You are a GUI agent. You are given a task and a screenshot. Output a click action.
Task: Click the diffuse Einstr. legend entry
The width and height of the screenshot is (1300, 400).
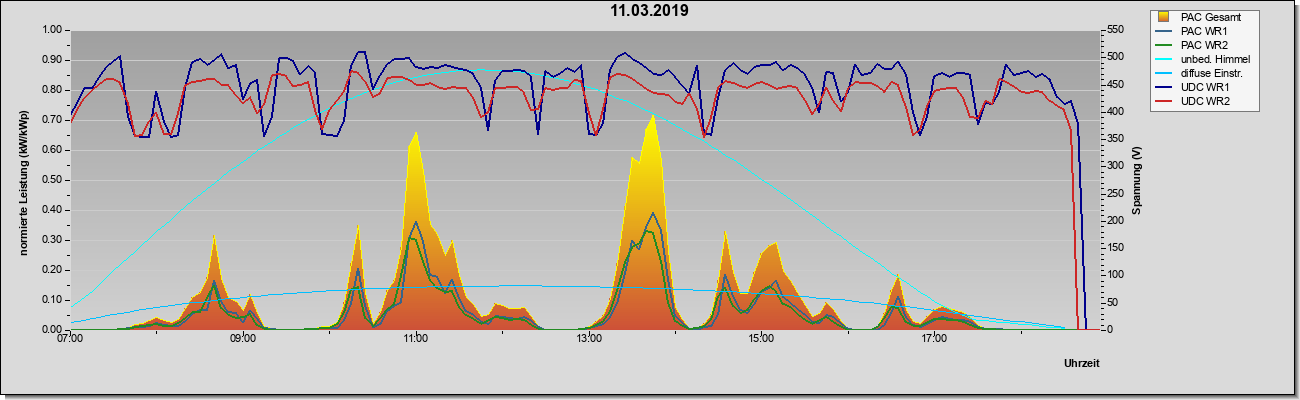coord(1204,73)
